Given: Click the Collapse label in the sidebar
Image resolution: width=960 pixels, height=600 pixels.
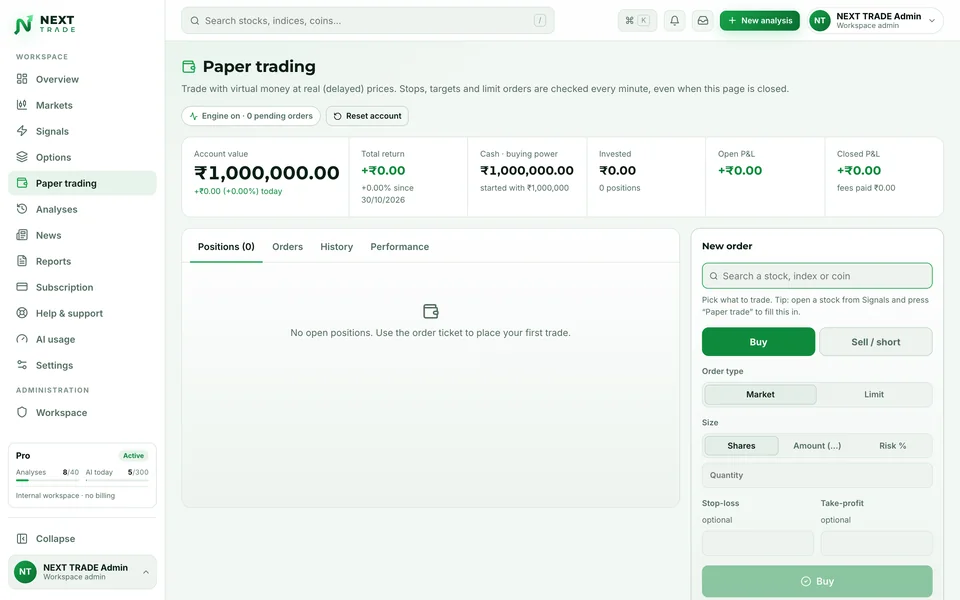Looking at the screenshot, I should tap(55, 539).
